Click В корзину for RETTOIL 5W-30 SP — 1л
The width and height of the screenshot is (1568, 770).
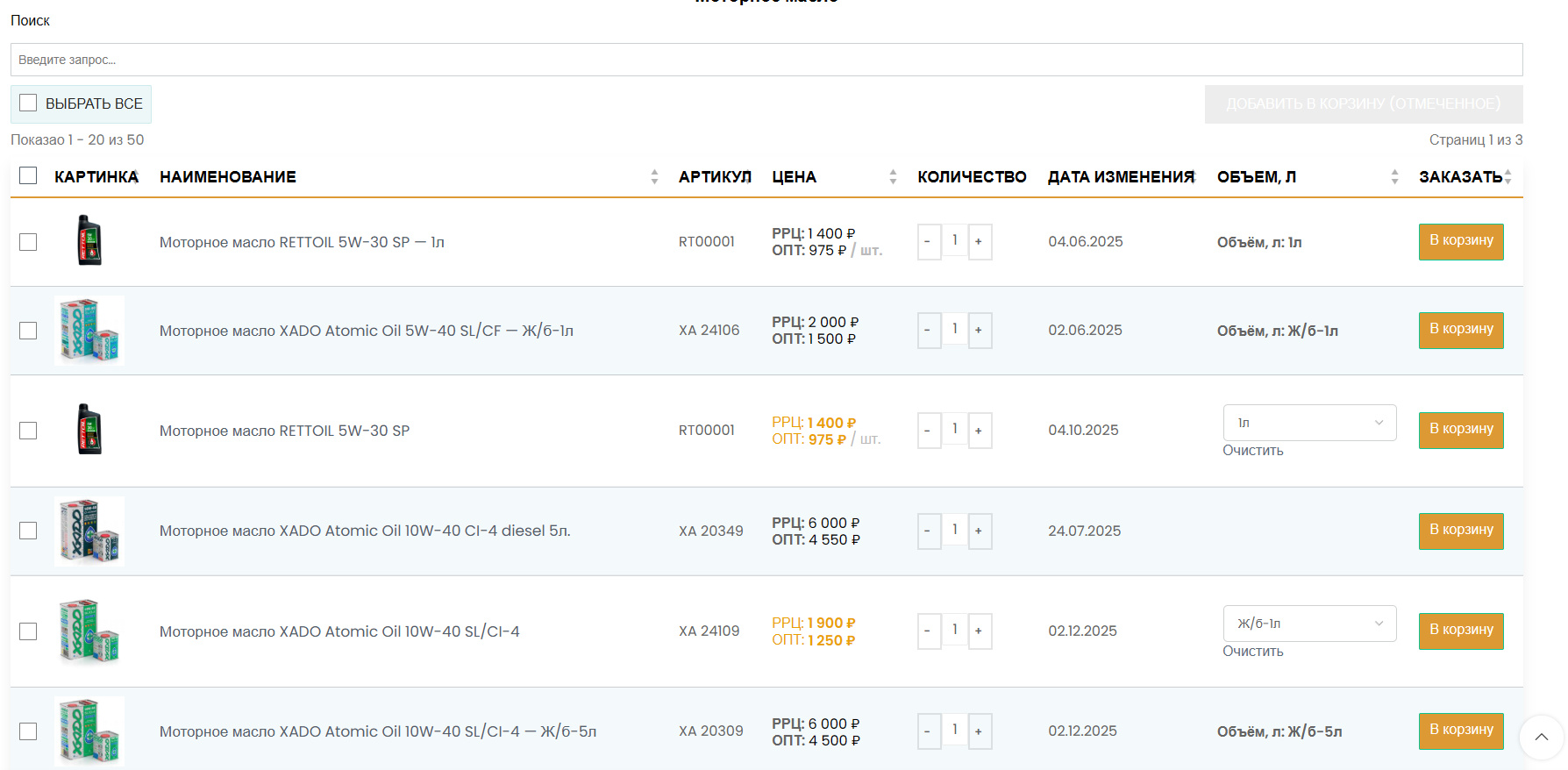(x=1461, y=241)
